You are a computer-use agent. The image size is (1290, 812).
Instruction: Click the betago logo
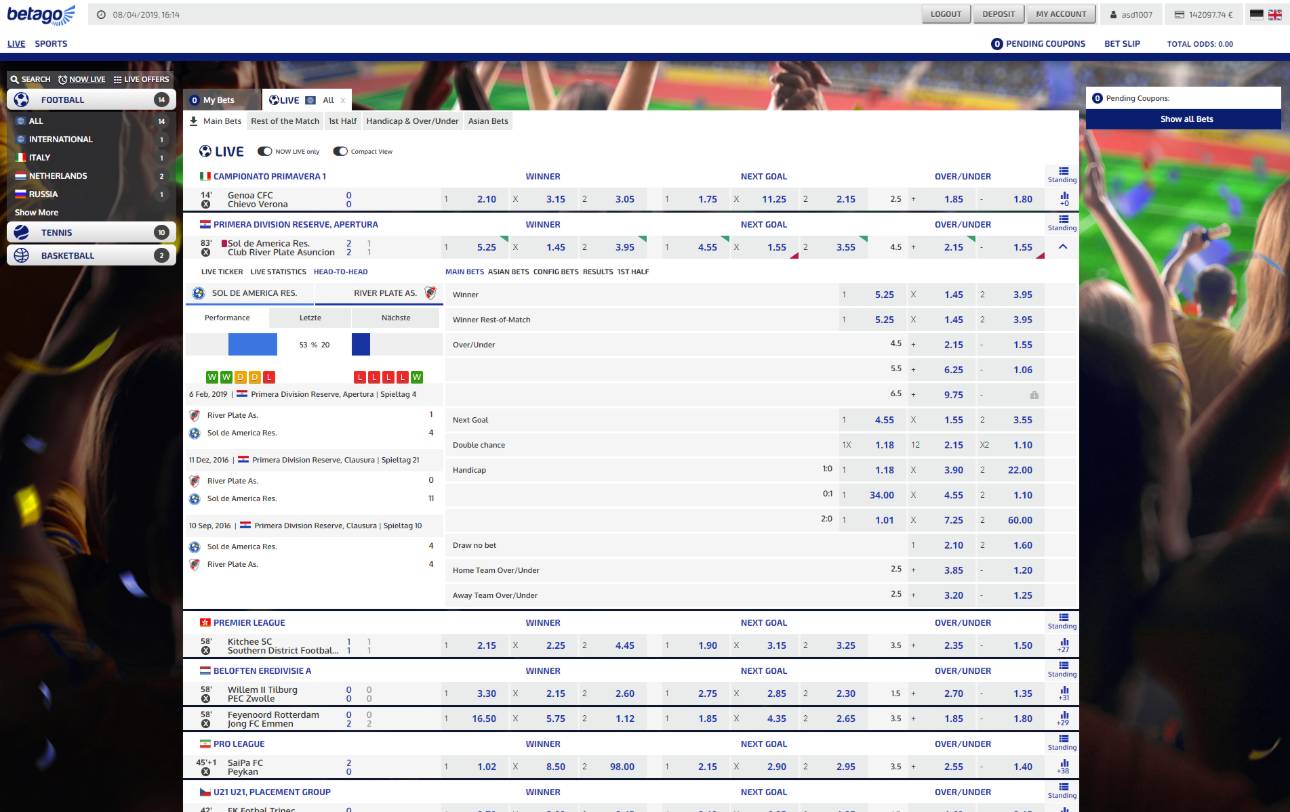(x=41, y=14)
